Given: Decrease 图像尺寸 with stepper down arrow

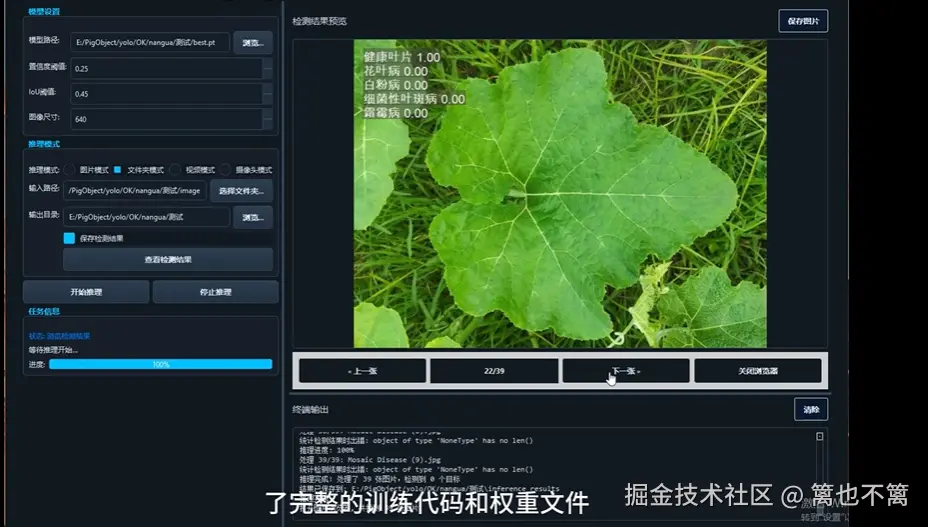Looking at the screenshot, I should [268, 124].
